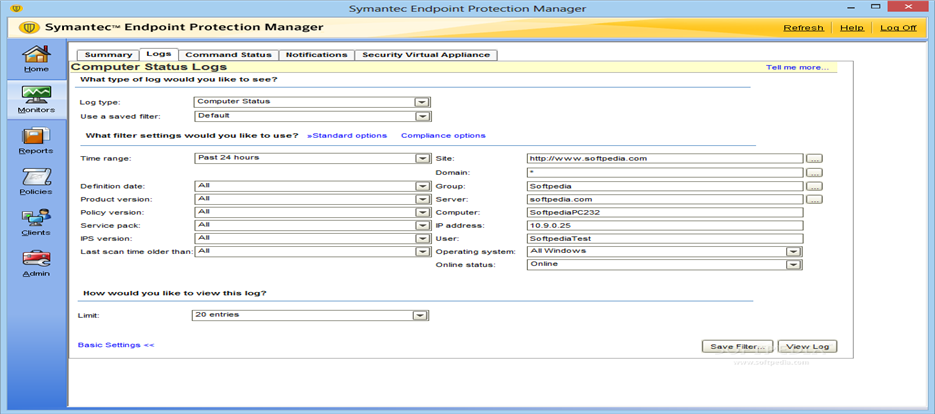Select the Monitors sidebar icon
Image resolution: width=935 pixels, height=414 pixels.
pos(36,97)
